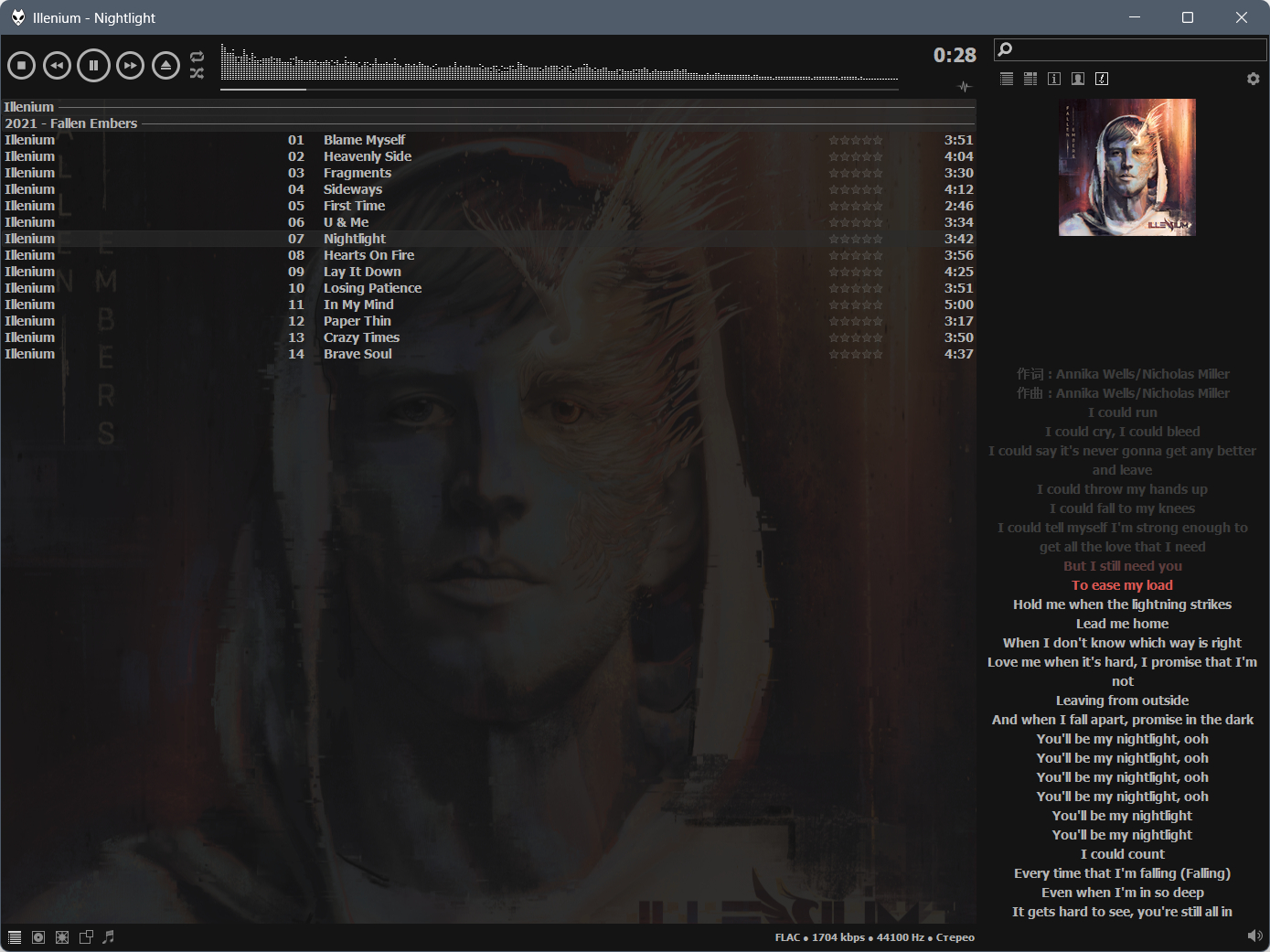1270x952 pixels.
Task: Select track 02 Heavenly Side
Action: click(x=488, y=156)
